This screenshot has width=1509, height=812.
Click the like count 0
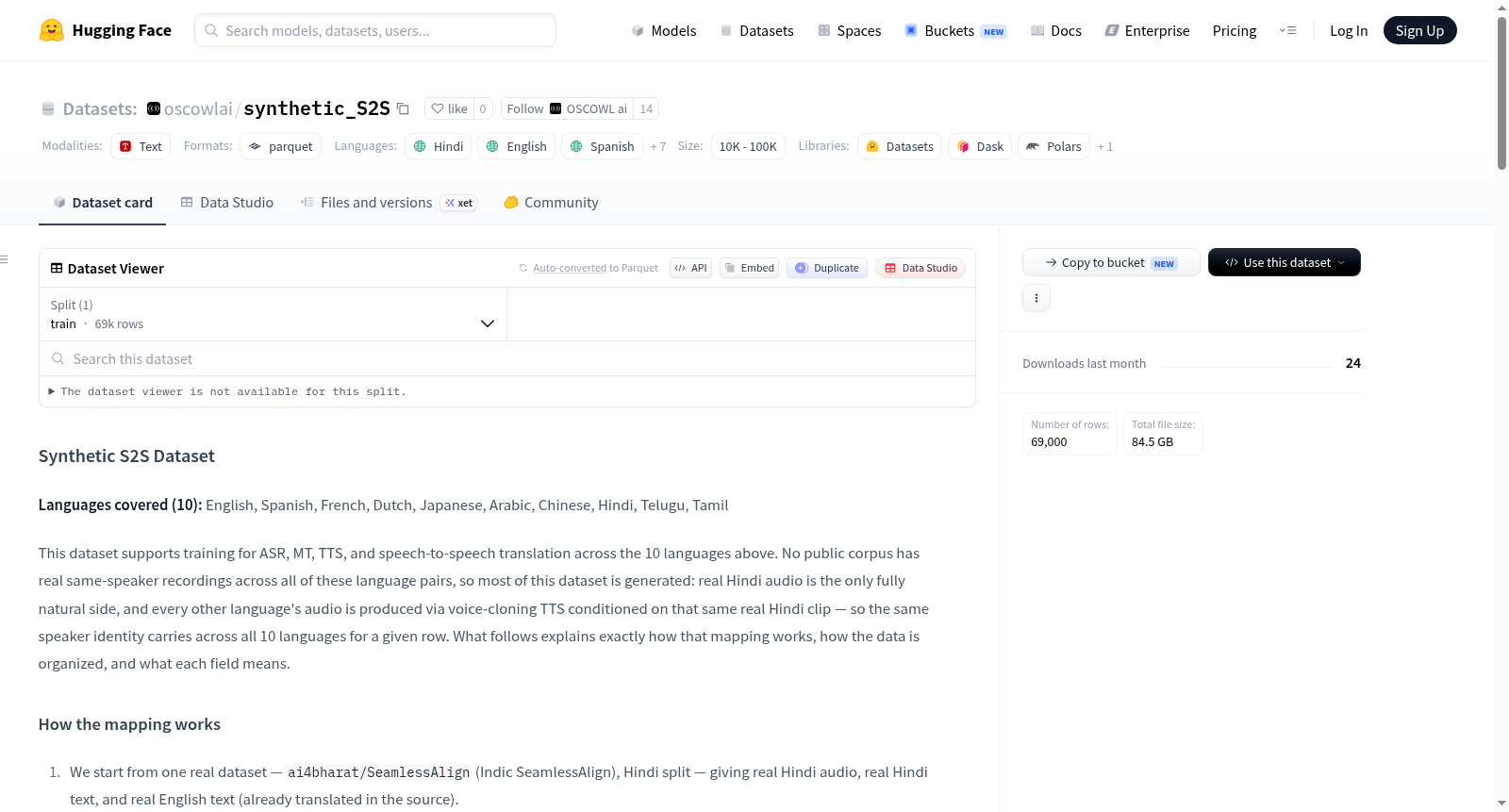(x=483, y=108)
